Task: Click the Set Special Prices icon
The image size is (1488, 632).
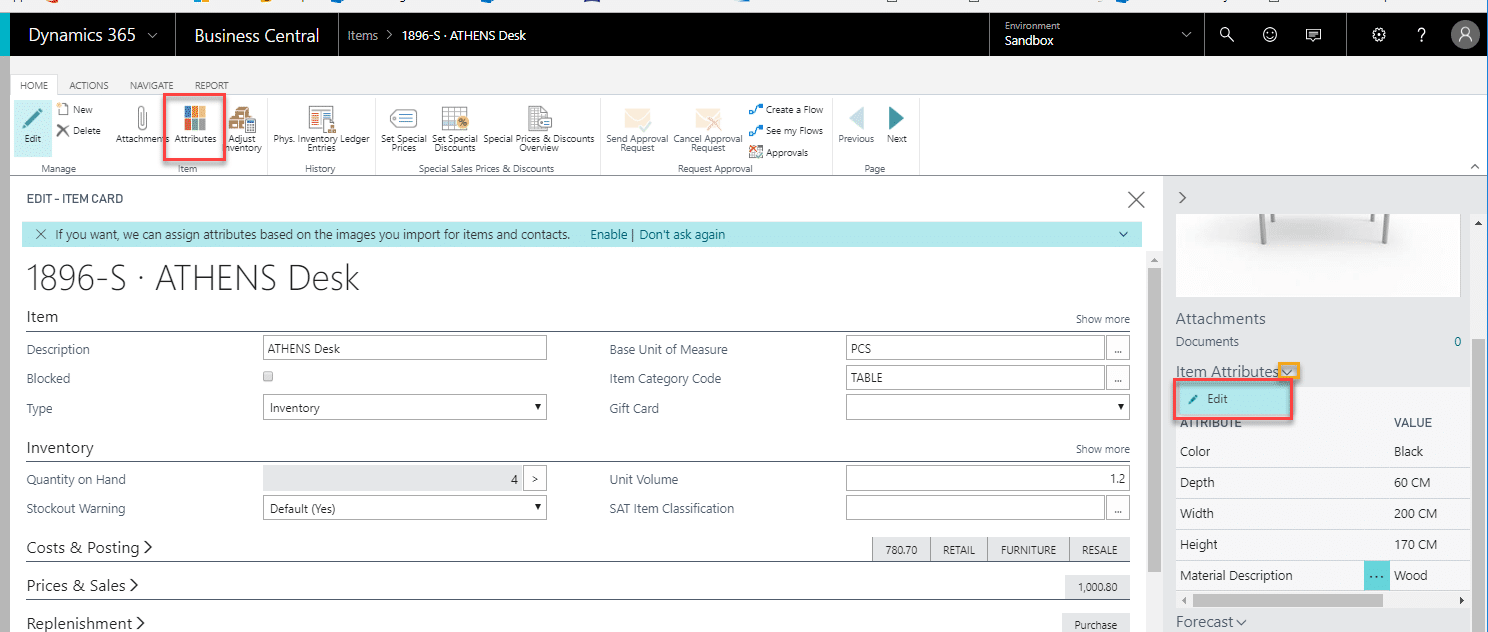Action: point(403,127)
